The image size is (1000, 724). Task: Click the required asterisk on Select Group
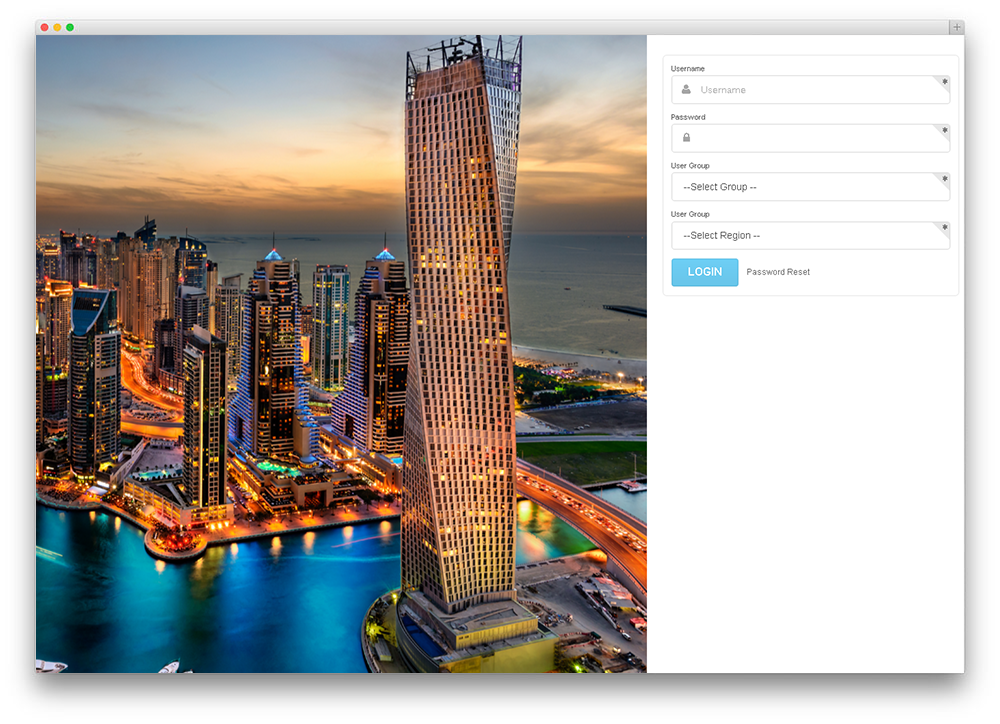coord(945,179)
